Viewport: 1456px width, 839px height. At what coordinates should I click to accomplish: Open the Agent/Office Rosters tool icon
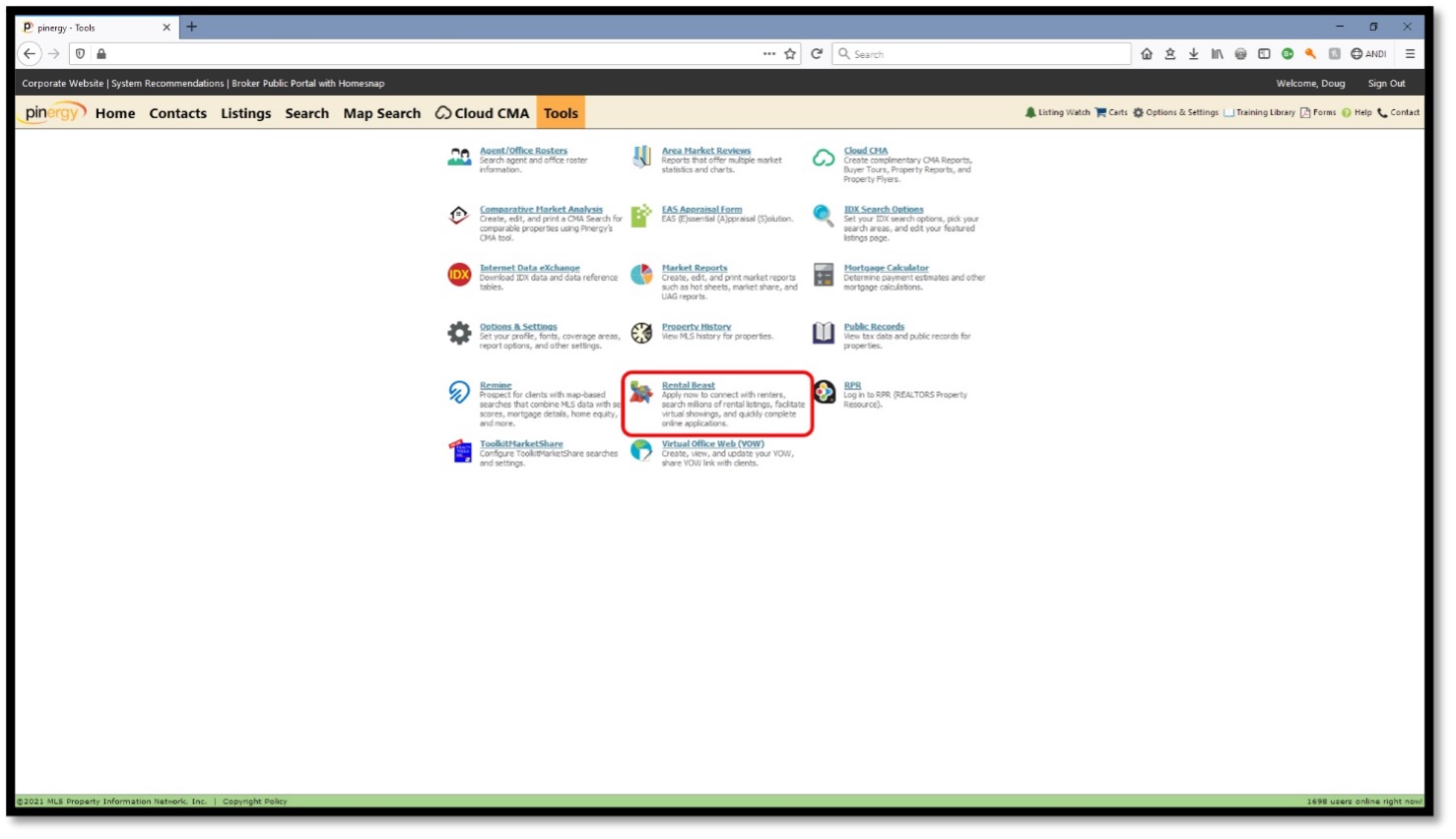click(x=458, y=156)
